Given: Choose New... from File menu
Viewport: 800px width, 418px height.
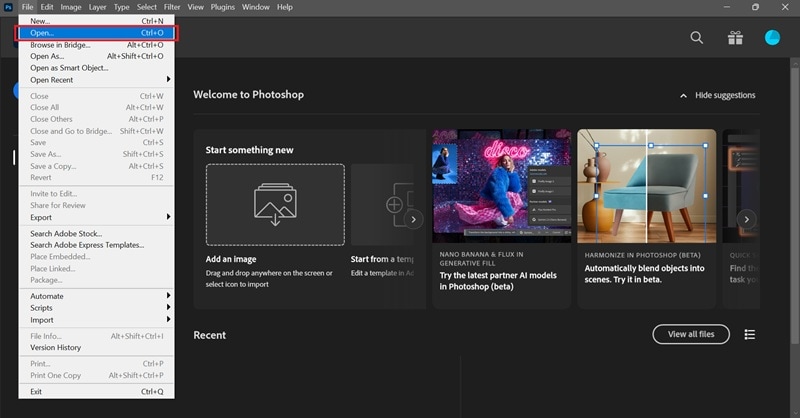Looking at the screenshot, I should 96,21.
